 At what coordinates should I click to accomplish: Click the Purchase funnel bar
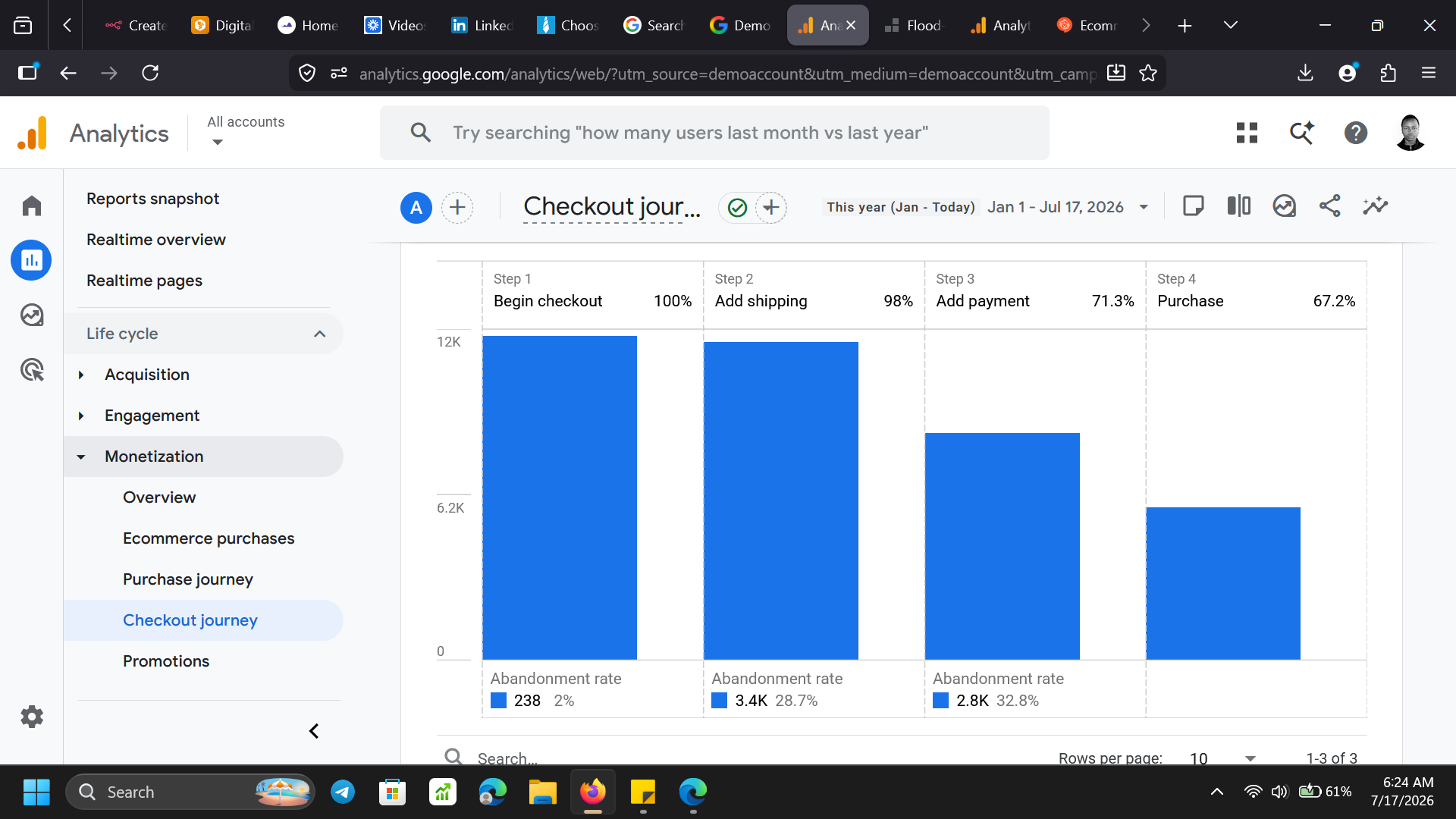coord(1223,583)
